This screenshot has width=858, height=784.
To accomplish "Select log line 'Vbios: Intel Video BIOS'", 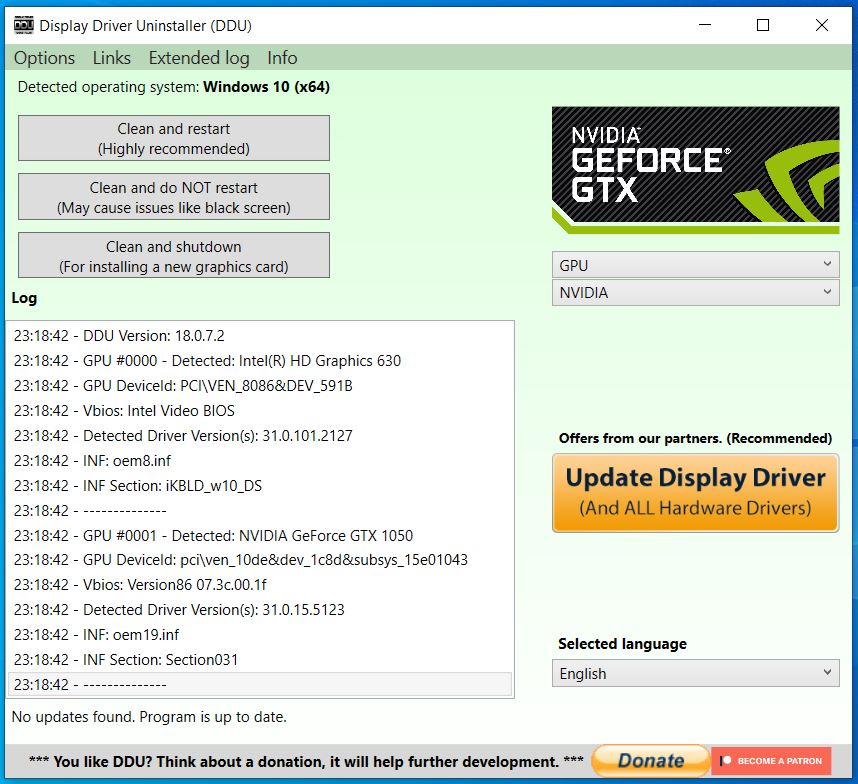I will point(260,411).
